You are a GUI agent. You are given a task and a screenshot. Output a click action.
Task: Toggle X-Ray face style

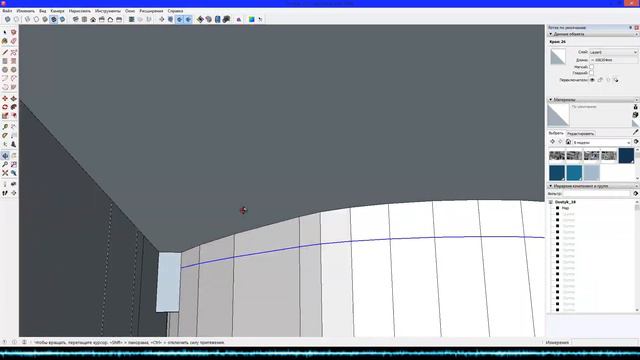coord(7,19)
